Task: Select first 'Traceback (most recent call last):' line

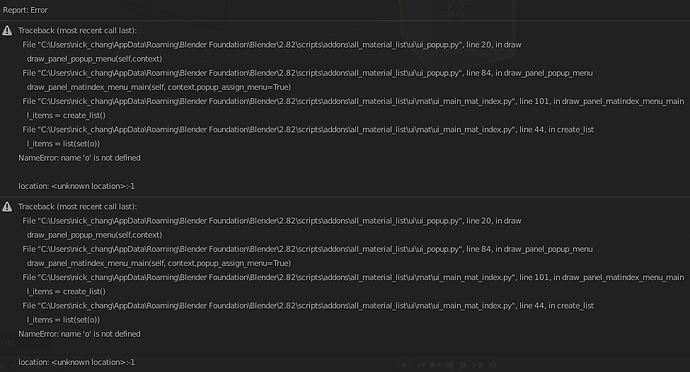Action: [77, 30]
